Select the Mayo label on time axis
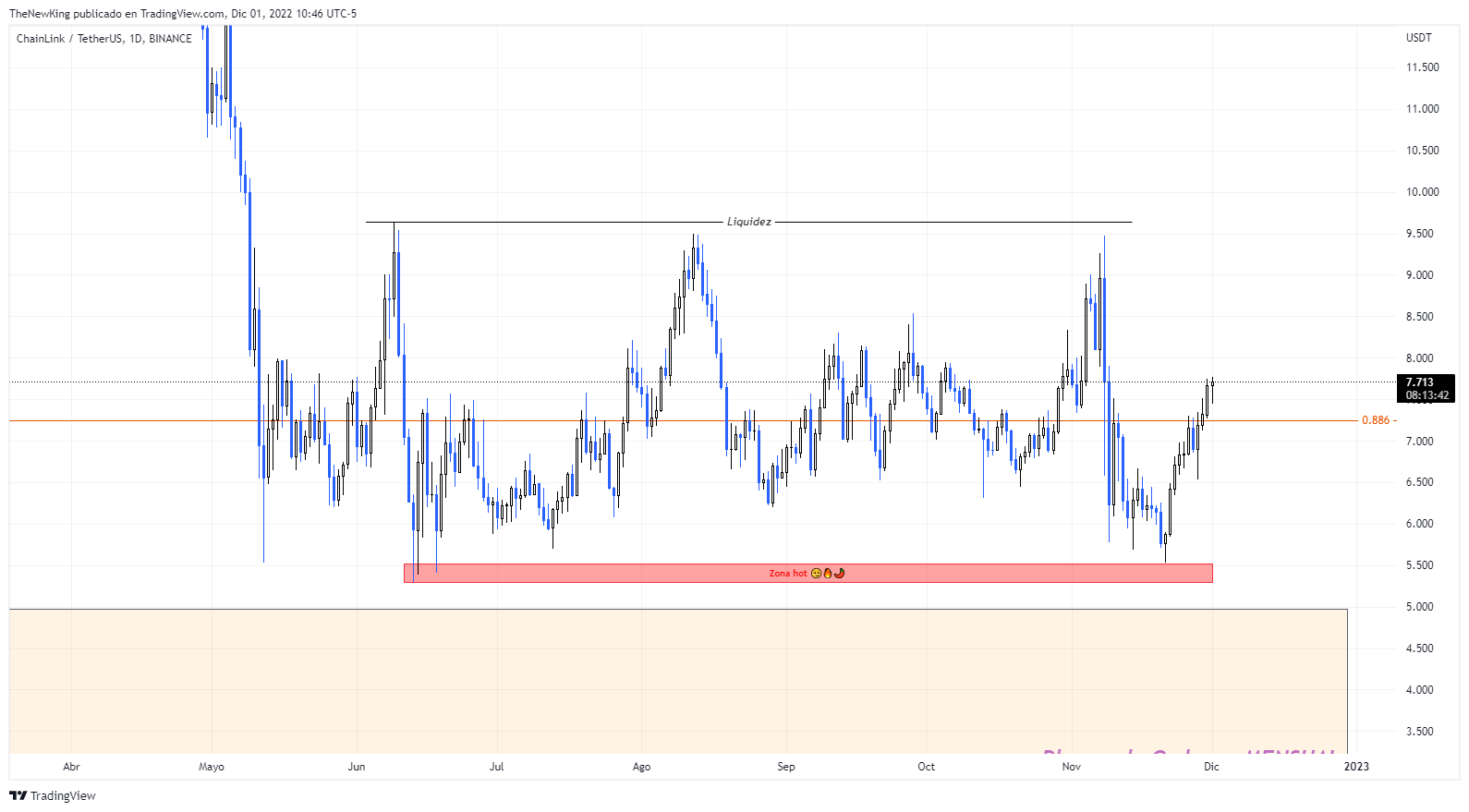This screenshot has width=1469, height=812. coord(212,767)
